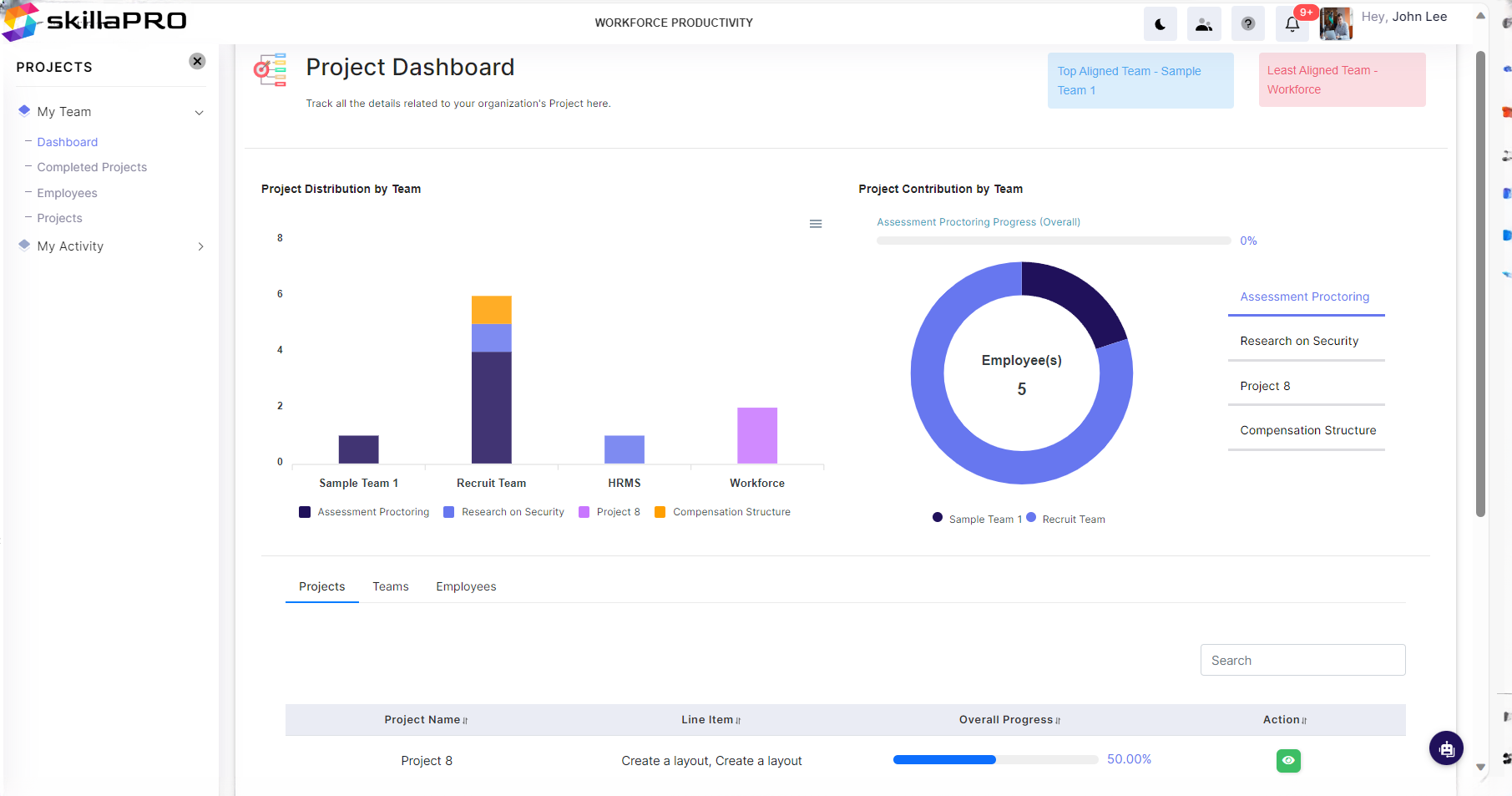Toggle Assessment Proctoring legend in bar chart

pos(364,512)
